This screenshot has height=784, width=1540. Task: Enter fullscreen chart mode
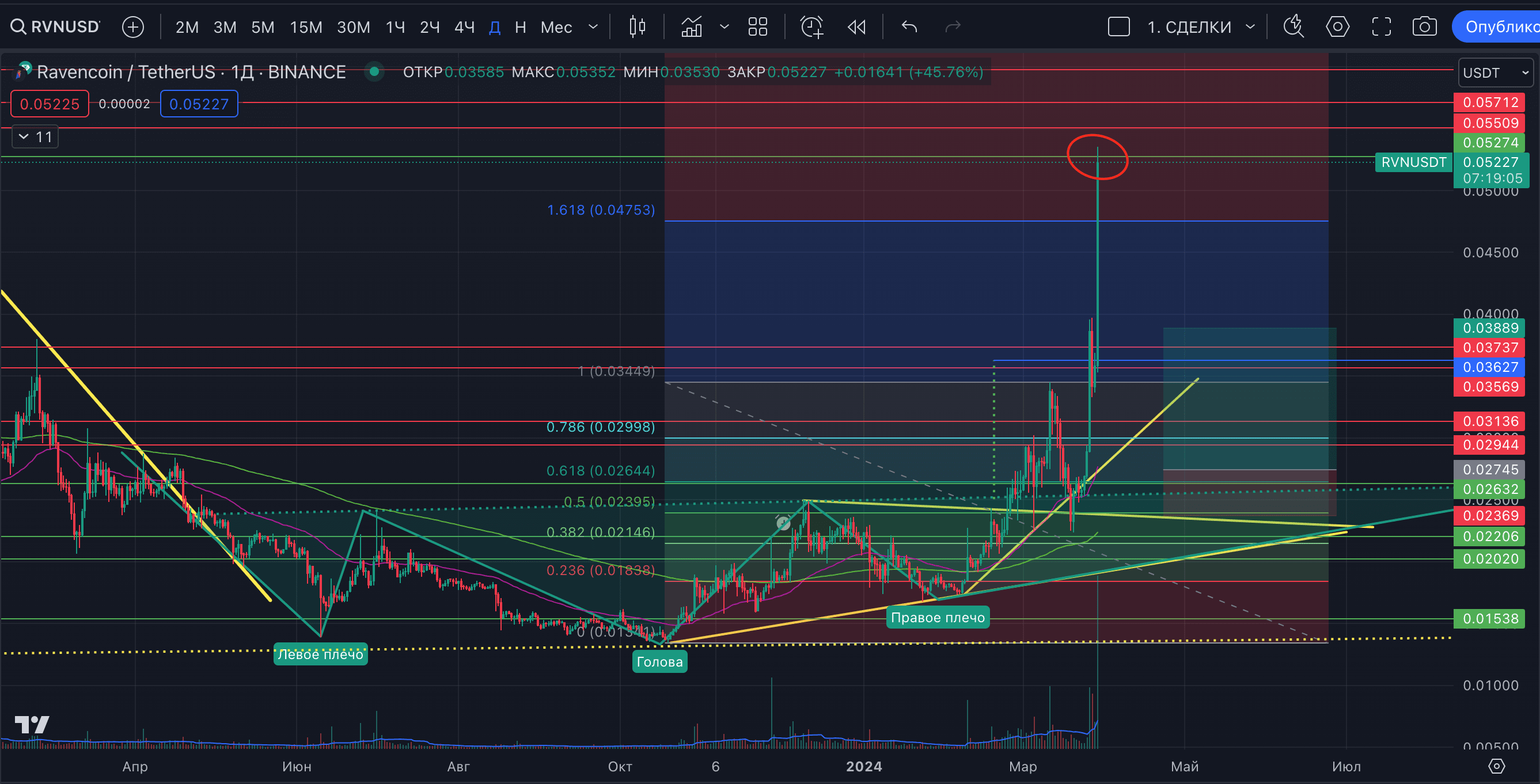click(x=1382, y=26)
